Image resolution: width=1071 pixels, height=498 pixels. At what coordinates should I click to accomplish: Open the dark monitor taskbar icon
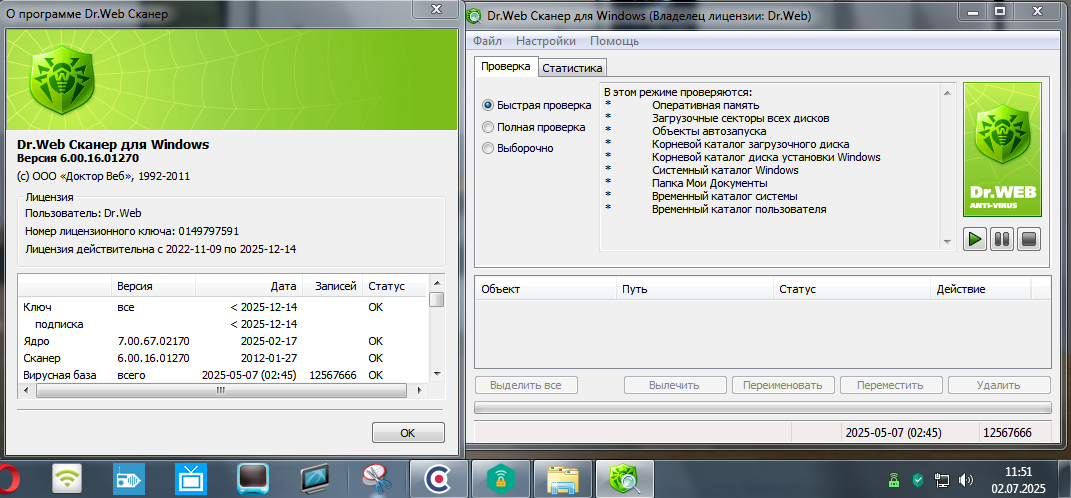pos(253,480)
